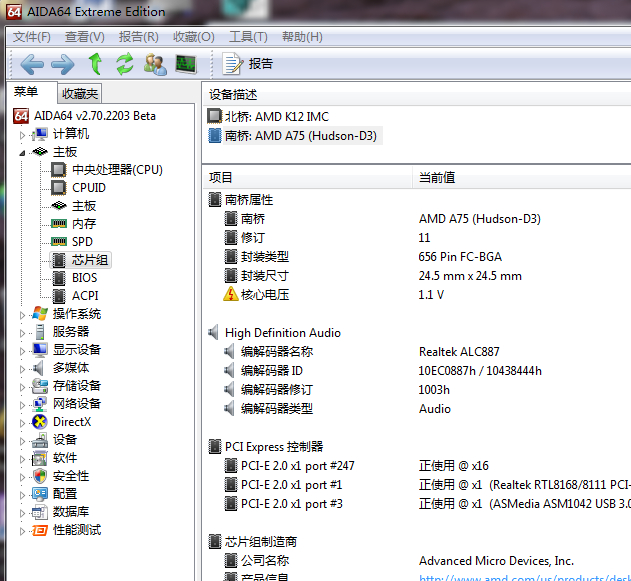Click the 网络设备 network icon
Screen dimensions: 631x581
point(40,404)
